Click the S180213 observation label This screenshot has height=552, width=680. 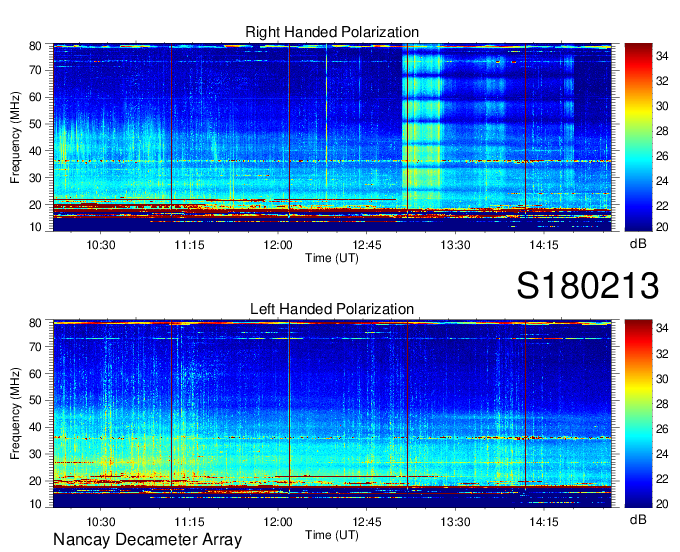(588, 285)
